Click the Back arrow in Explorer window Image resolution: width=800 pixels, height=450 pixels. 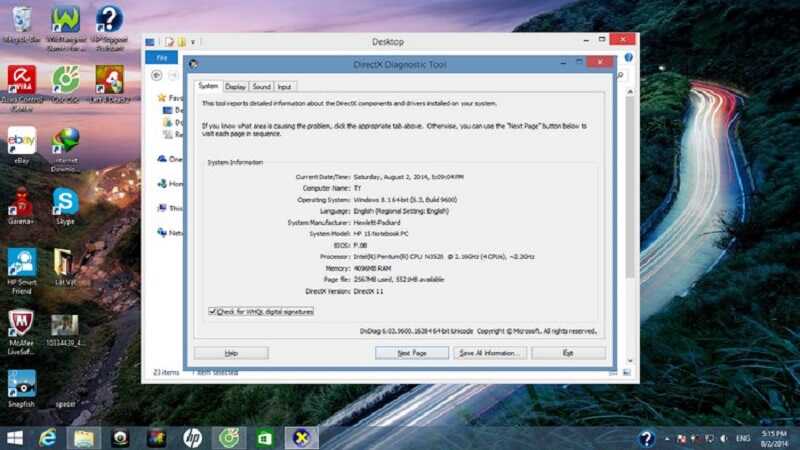point(157,76)
